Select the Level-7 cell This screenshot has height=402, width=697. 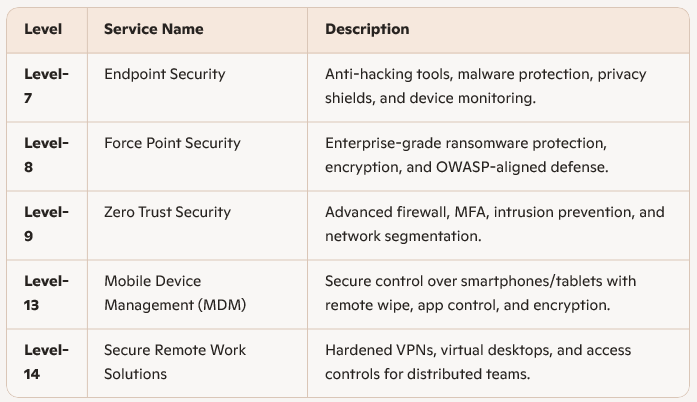coord(46,87)
